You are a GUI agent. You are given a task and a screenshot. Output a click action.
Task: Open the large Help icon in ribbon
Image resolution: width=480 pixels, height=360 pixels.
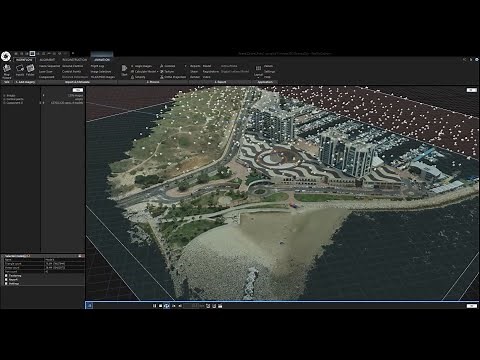tap(7, 71)
